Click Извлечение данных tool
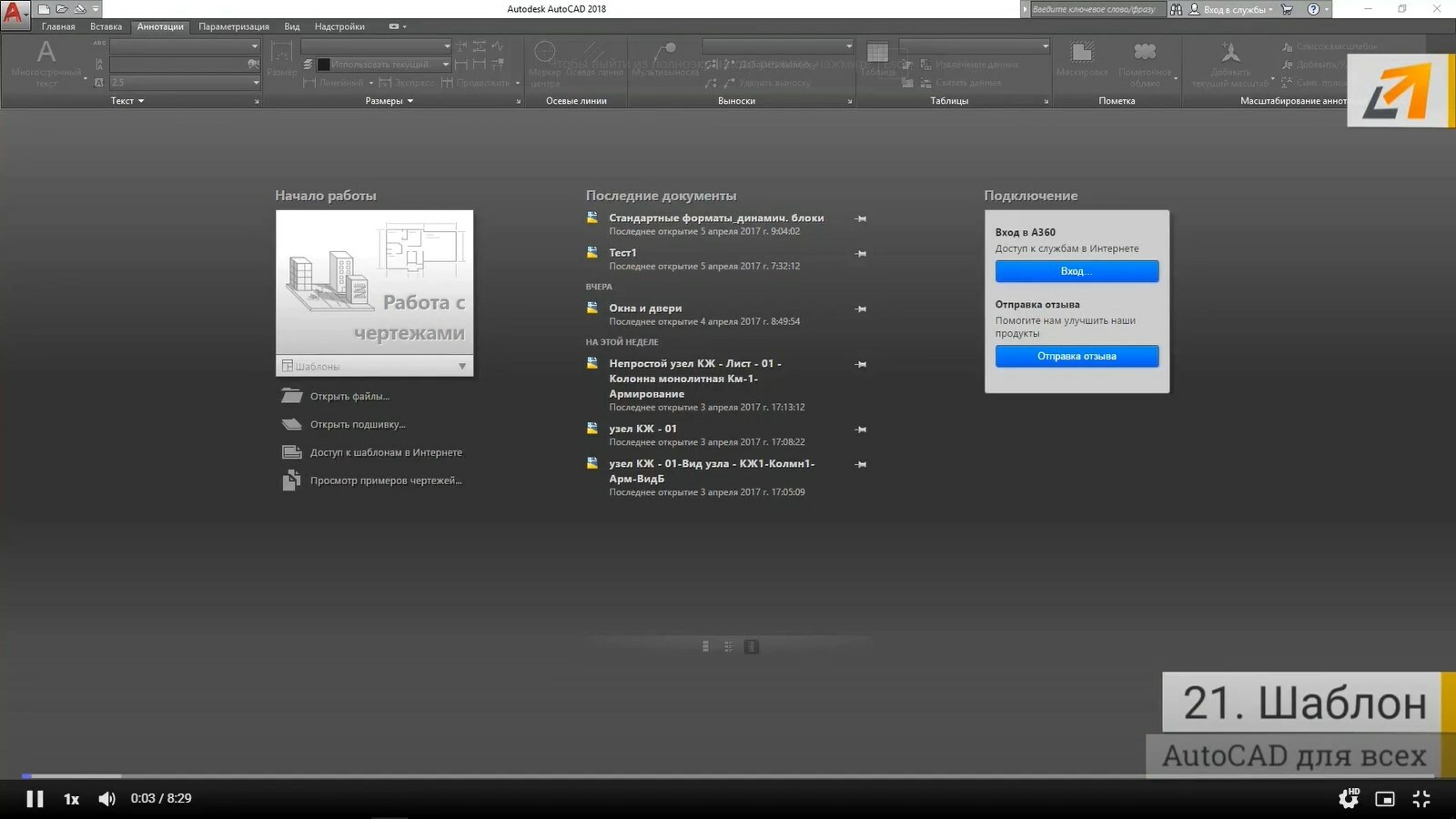Screen dimensions: 1456x819 969,65
